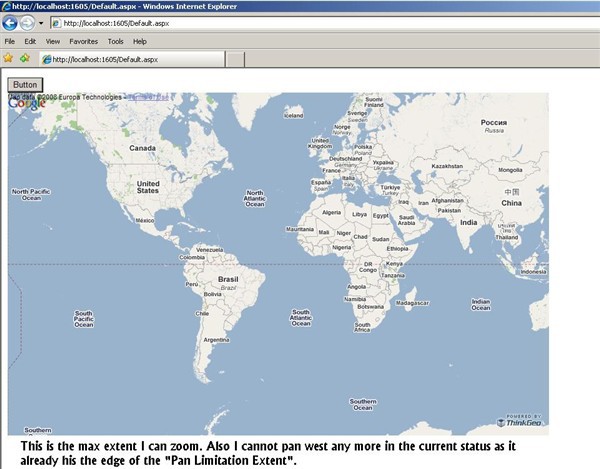
Task: Open the Tools menu
Action: (115, 41)
